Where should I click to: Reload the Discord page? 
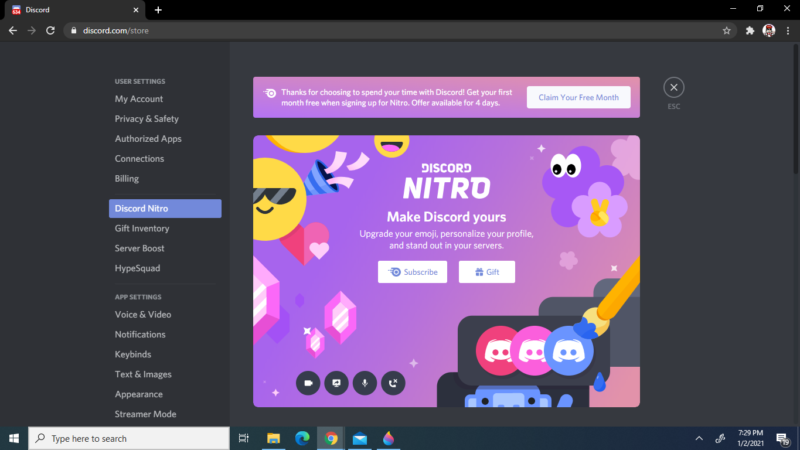(x=50, y=31)
